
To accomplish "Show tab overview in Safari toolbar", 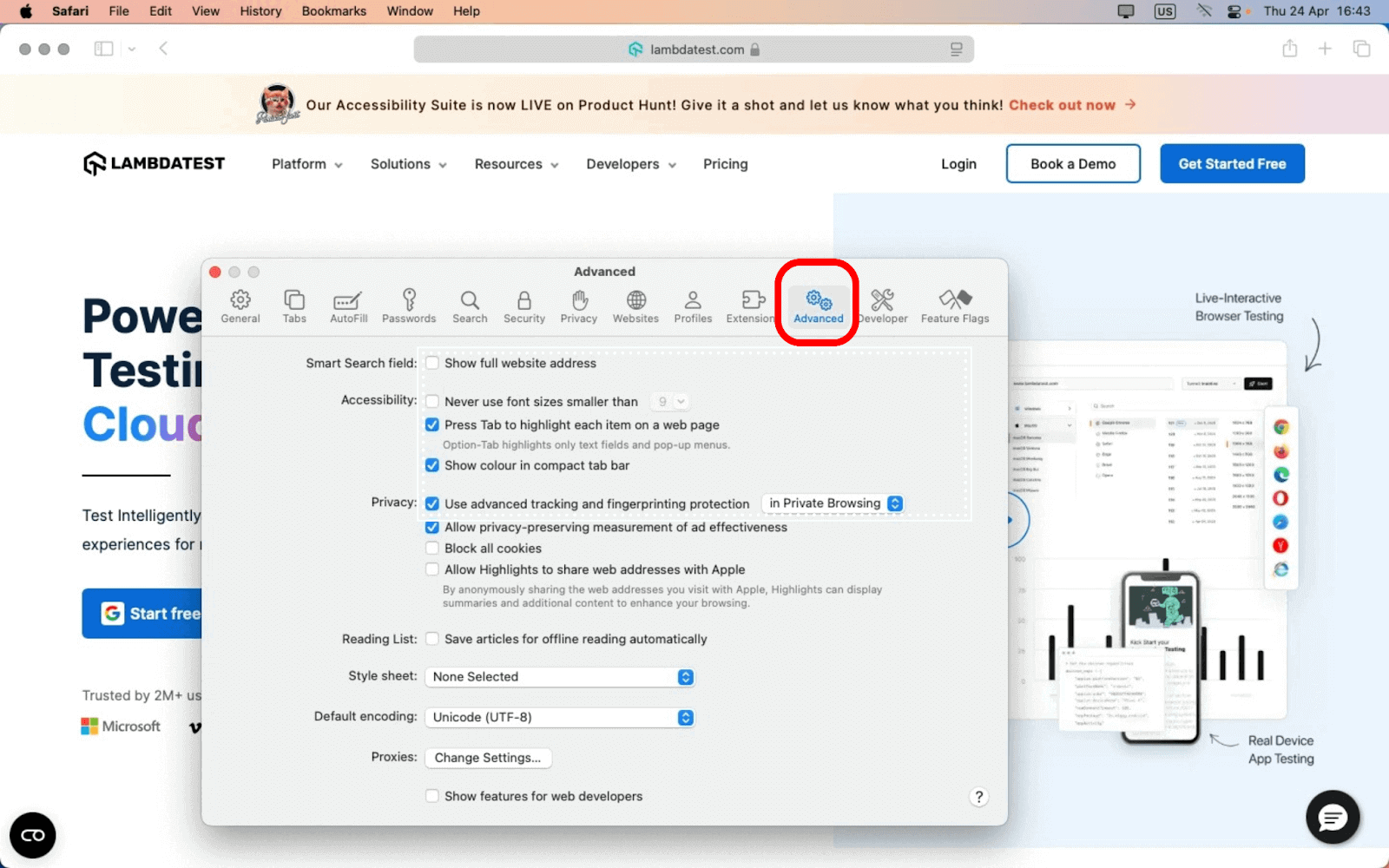I will pos(1361,49).
